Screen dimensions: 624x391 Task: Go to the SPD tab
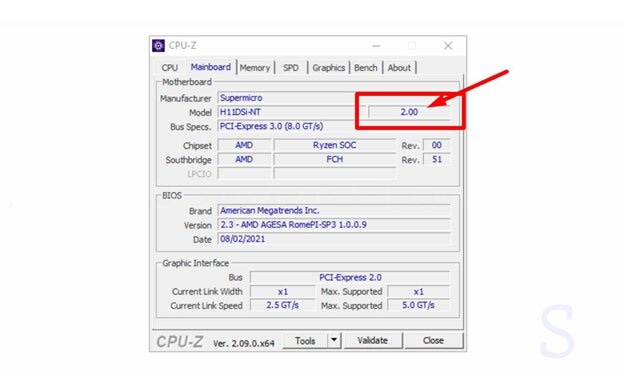pyautogui.click(x=291, y=68)
